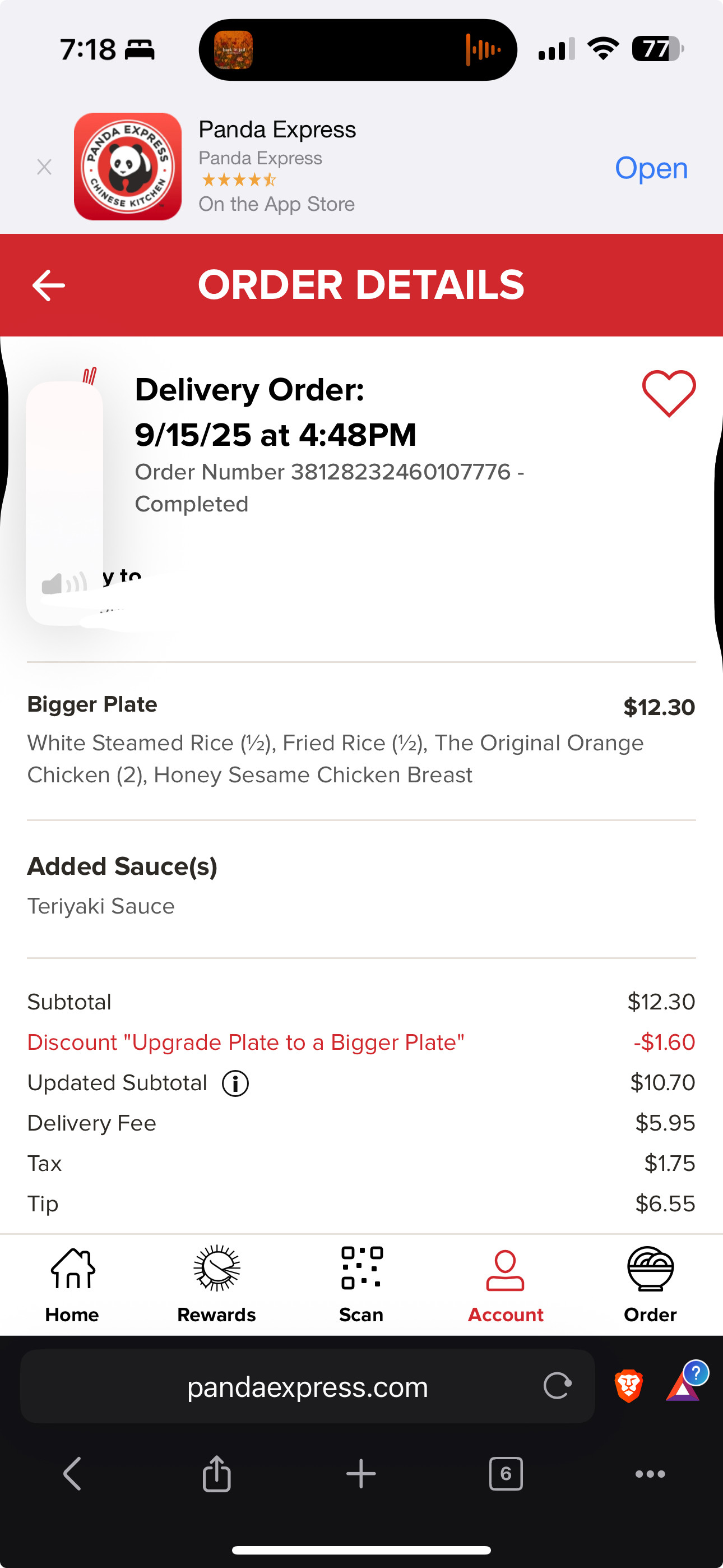Favorite this order with the heart icon

(668, 393)
